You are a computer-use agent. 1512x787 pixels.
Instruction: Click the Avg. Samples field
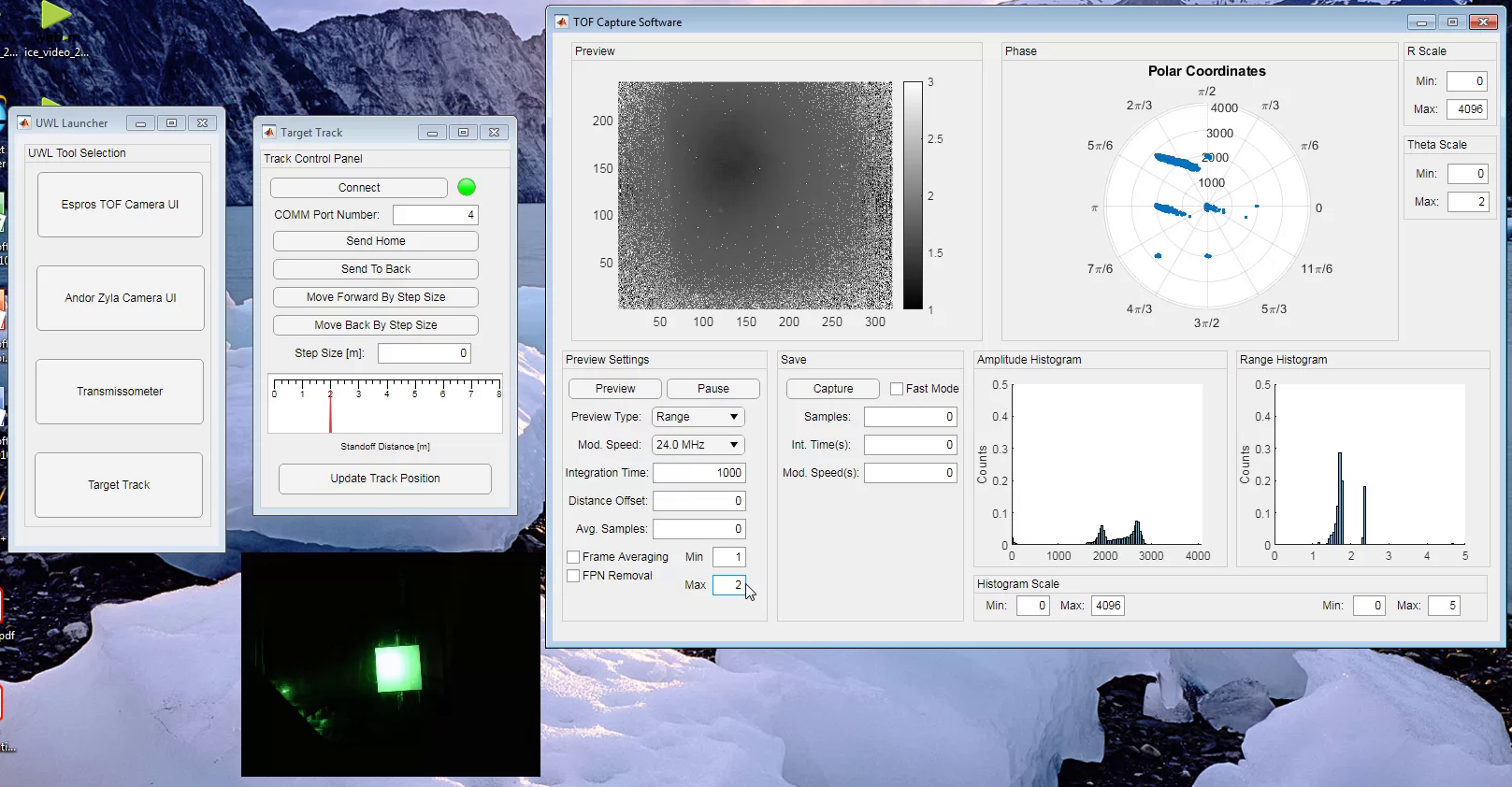(698, 529)
